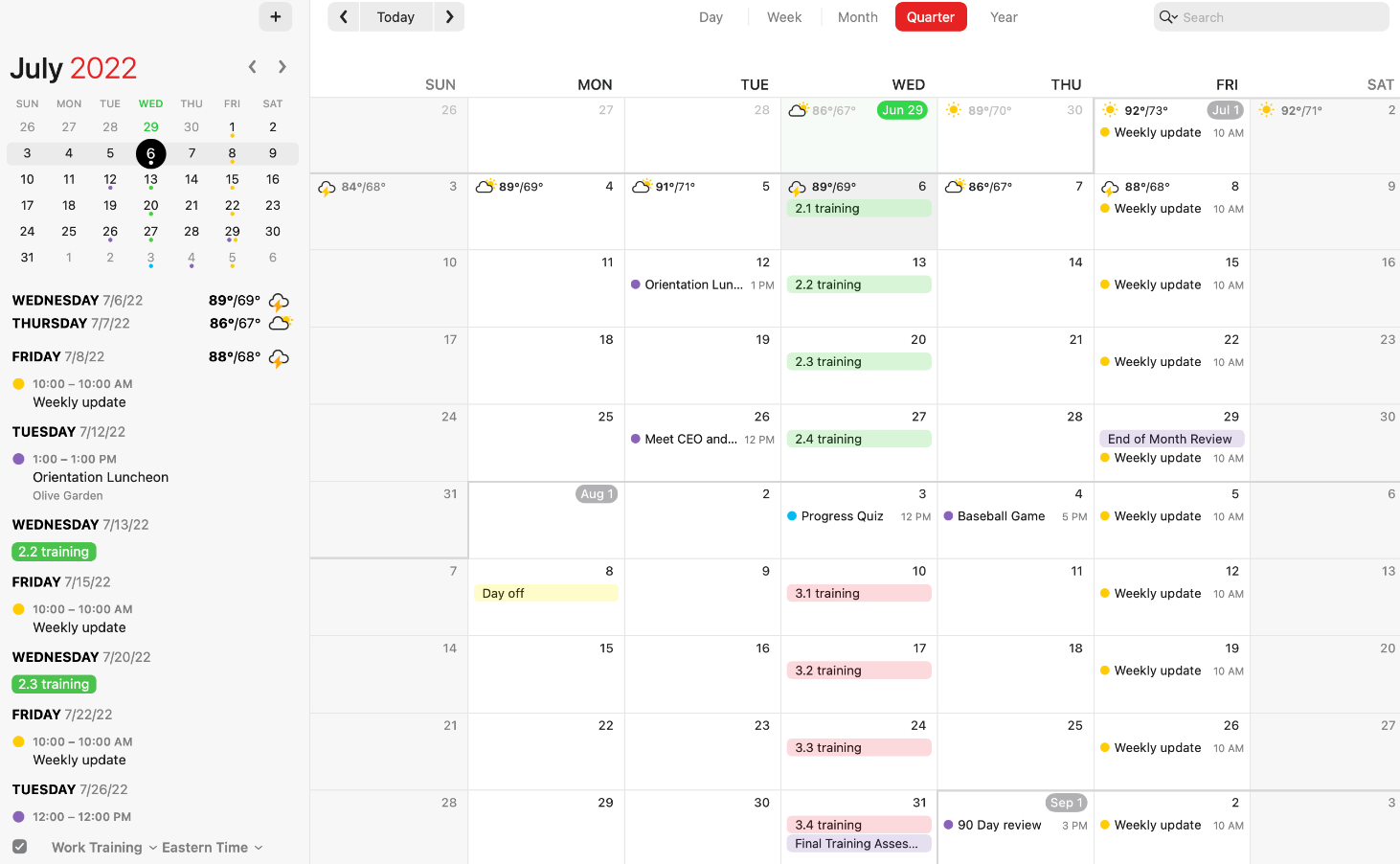
Task: Click the green Jun 29 date badge
Action: pos(901,109)
